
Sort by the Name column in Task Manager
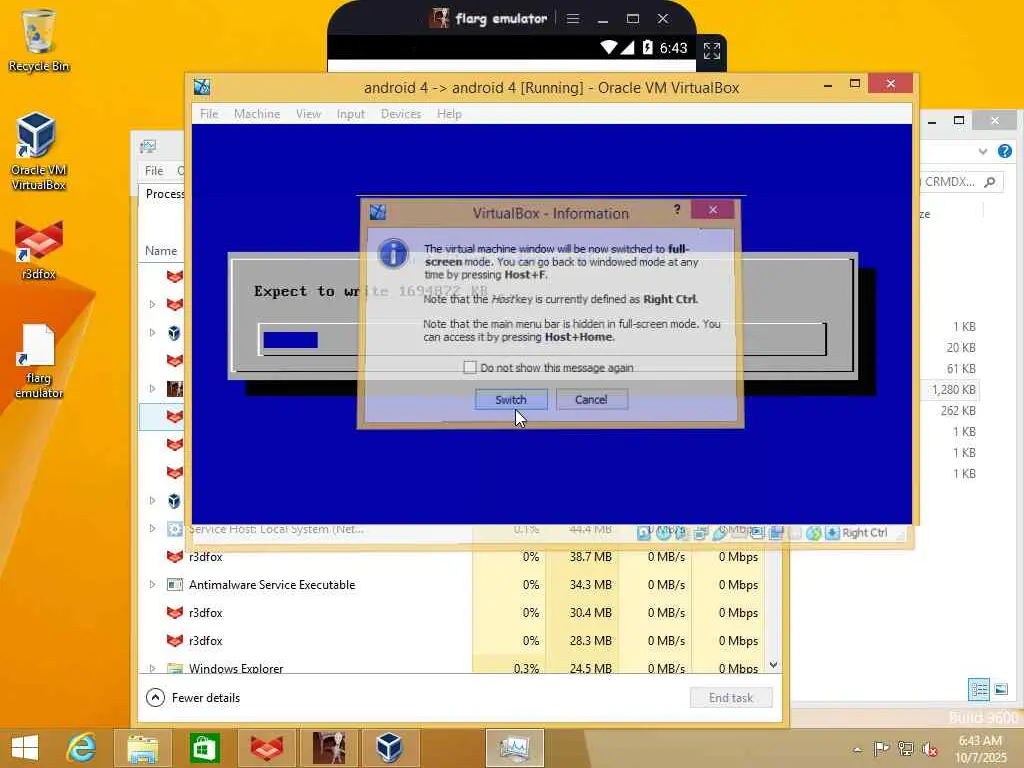click(161, 251)
